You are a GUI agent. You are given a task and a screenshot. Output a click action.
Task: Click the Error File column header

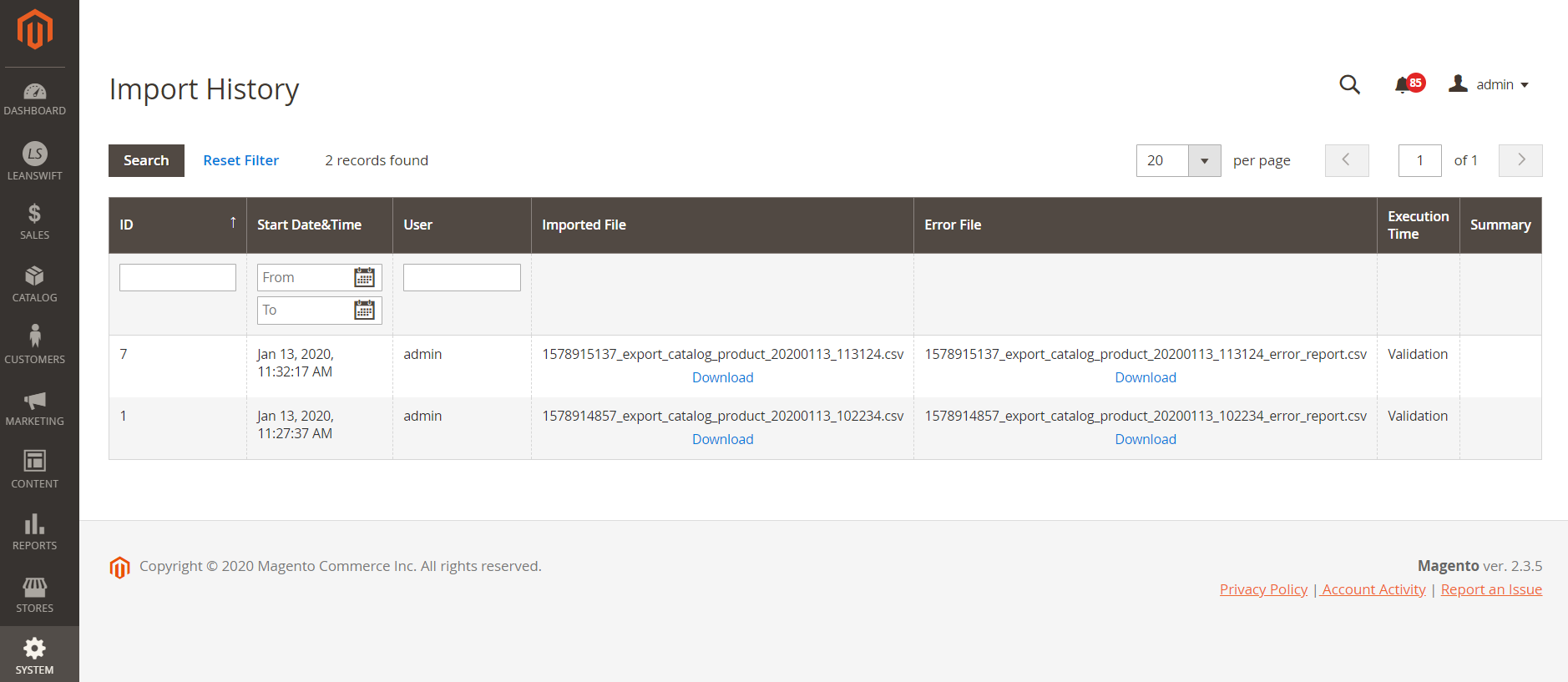point(1146,225)
